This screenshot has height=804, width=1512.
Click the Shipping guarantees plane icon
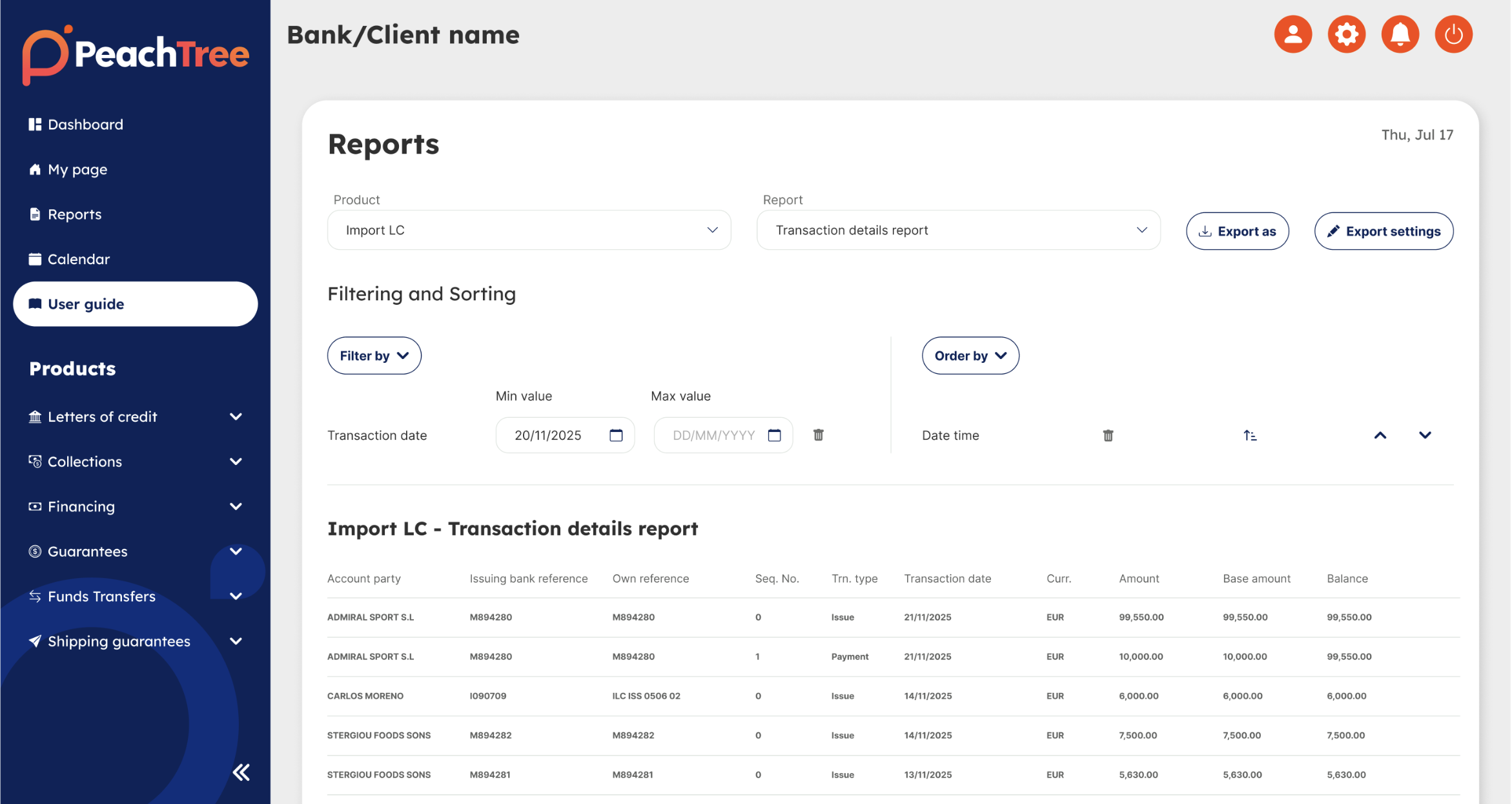35,641
